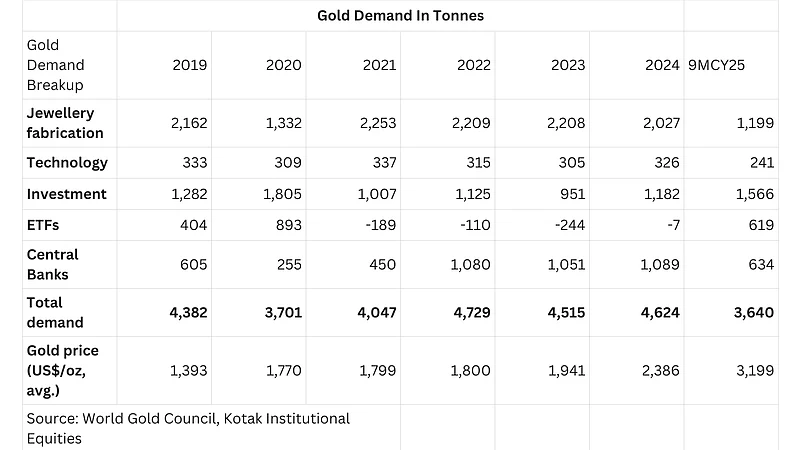Select the Gold price row label

pyautogui.click(x=63, y=370)
